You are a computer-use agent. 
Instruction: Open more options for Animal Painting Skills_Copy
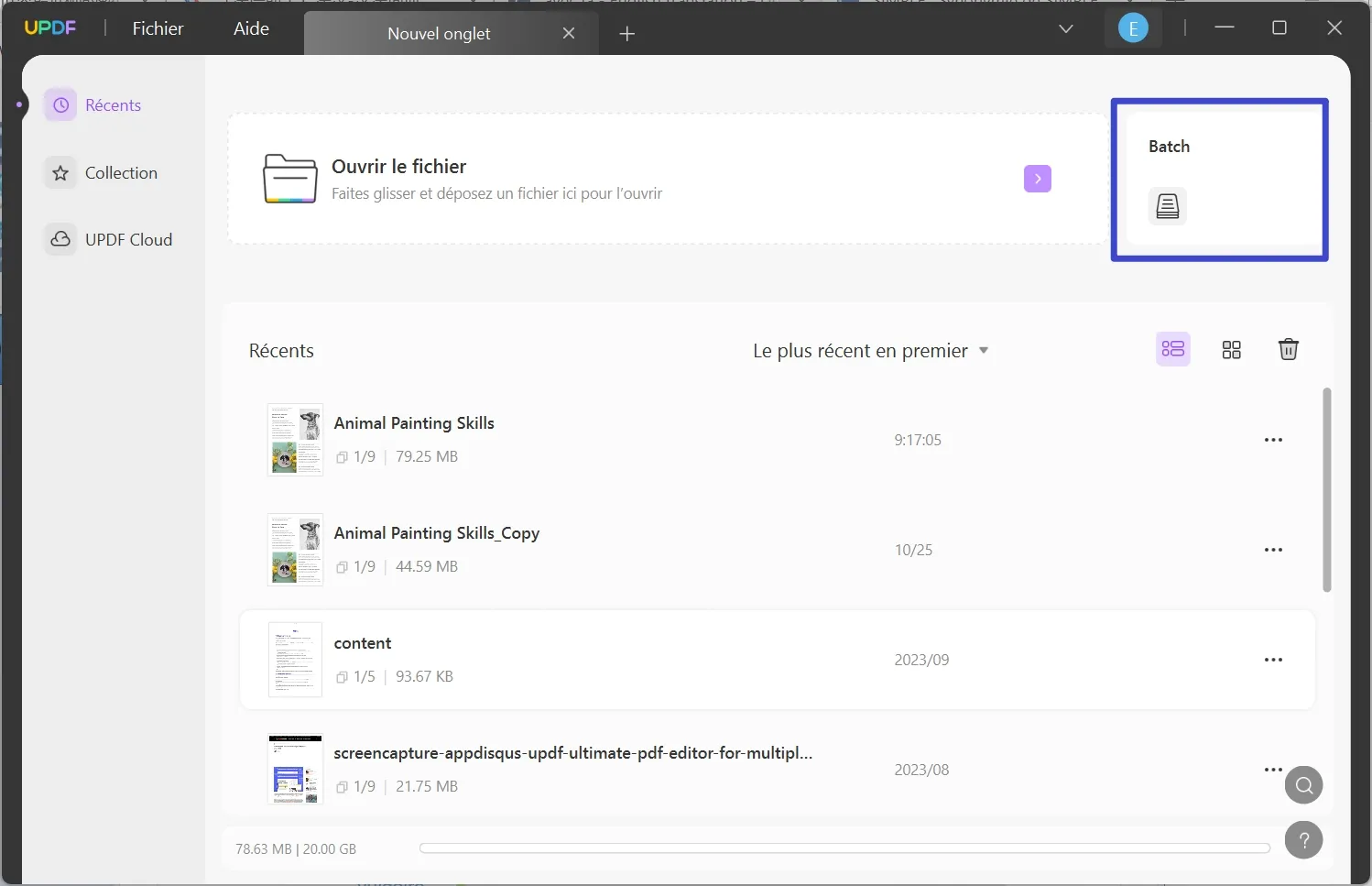pos(1273,550)
